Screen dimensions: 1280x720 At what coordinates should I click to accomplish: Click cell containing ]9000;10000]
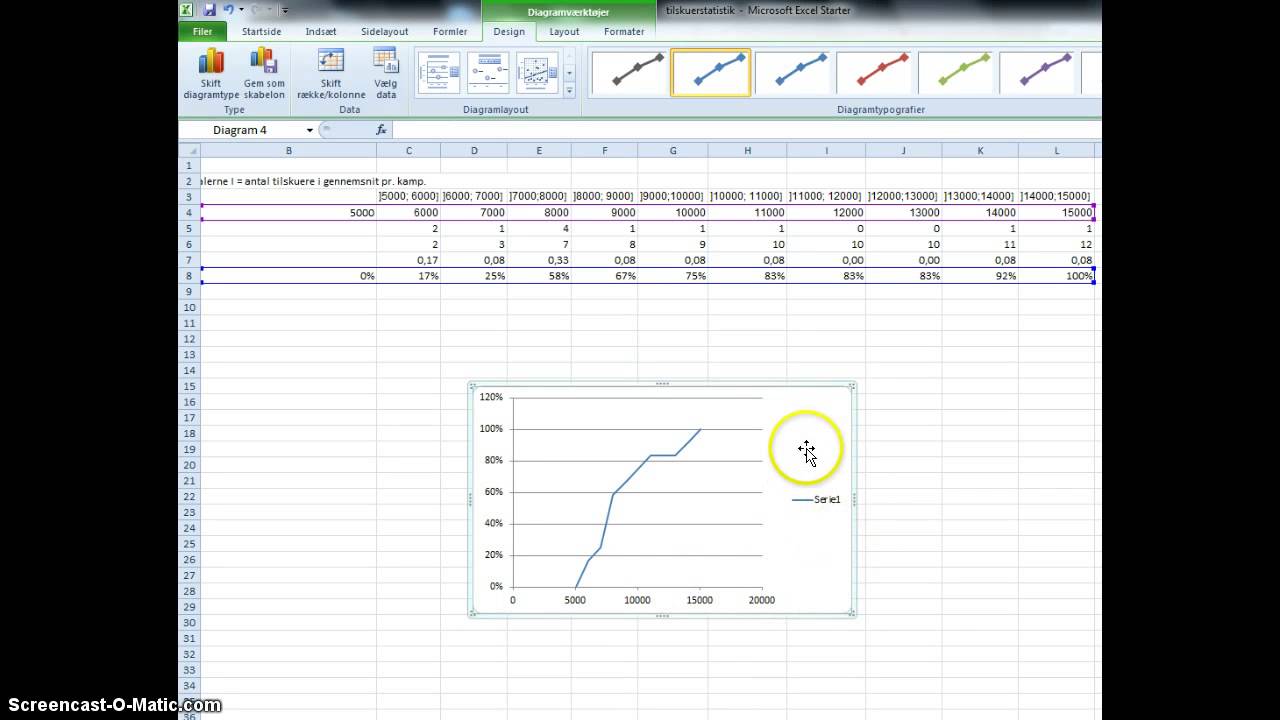pyautogui.click(x=673, y=197)
